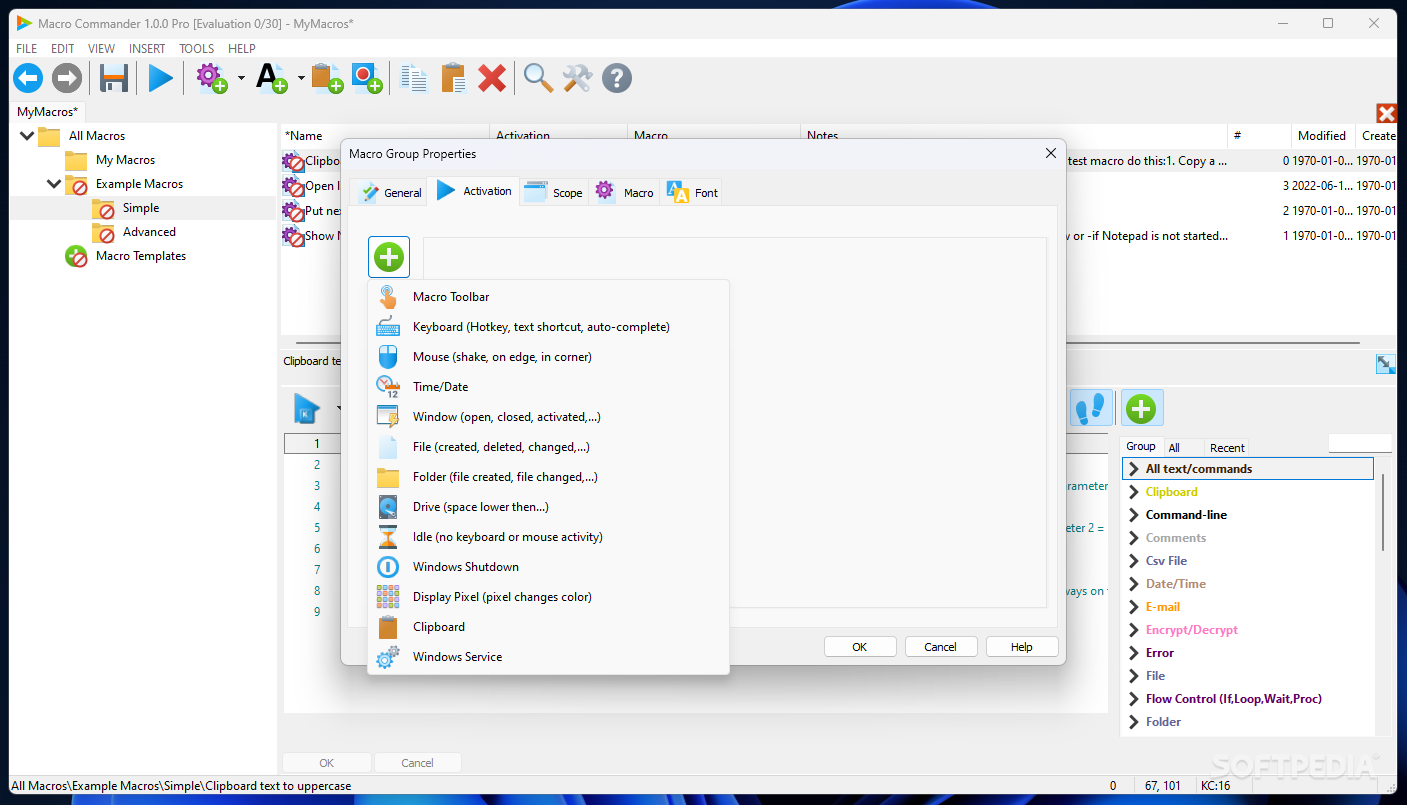Viewport: 1407px width, 805px height.
Task: Click Help in Macro Group Properties
Action: click(x=1021, y=647)
